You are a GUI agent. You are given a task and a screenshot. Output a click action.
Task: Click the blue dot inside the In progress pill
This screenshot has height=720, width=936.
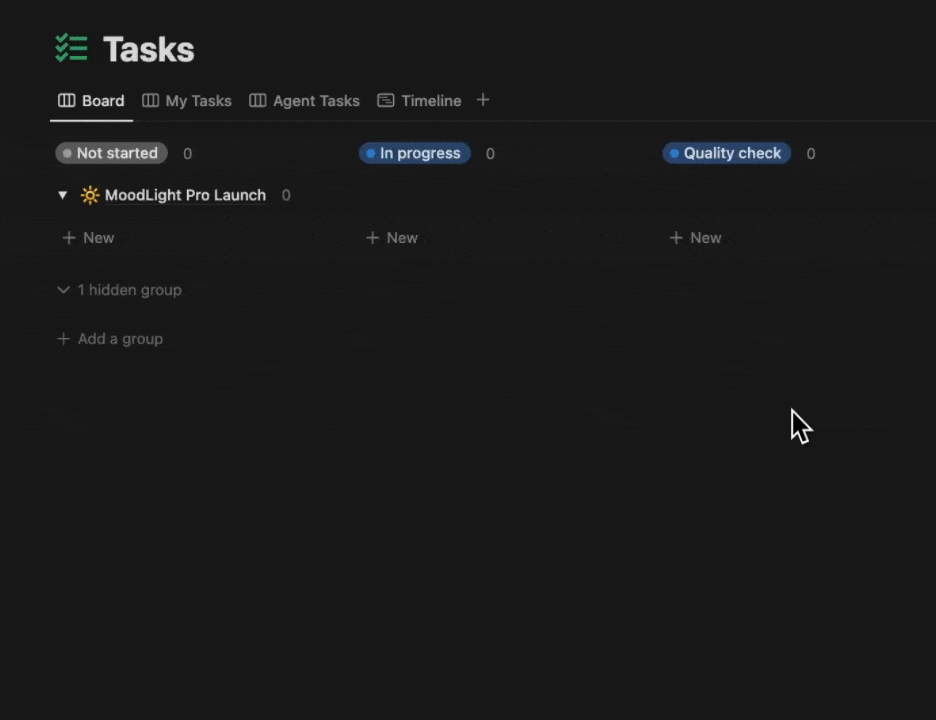pos(371,153)
